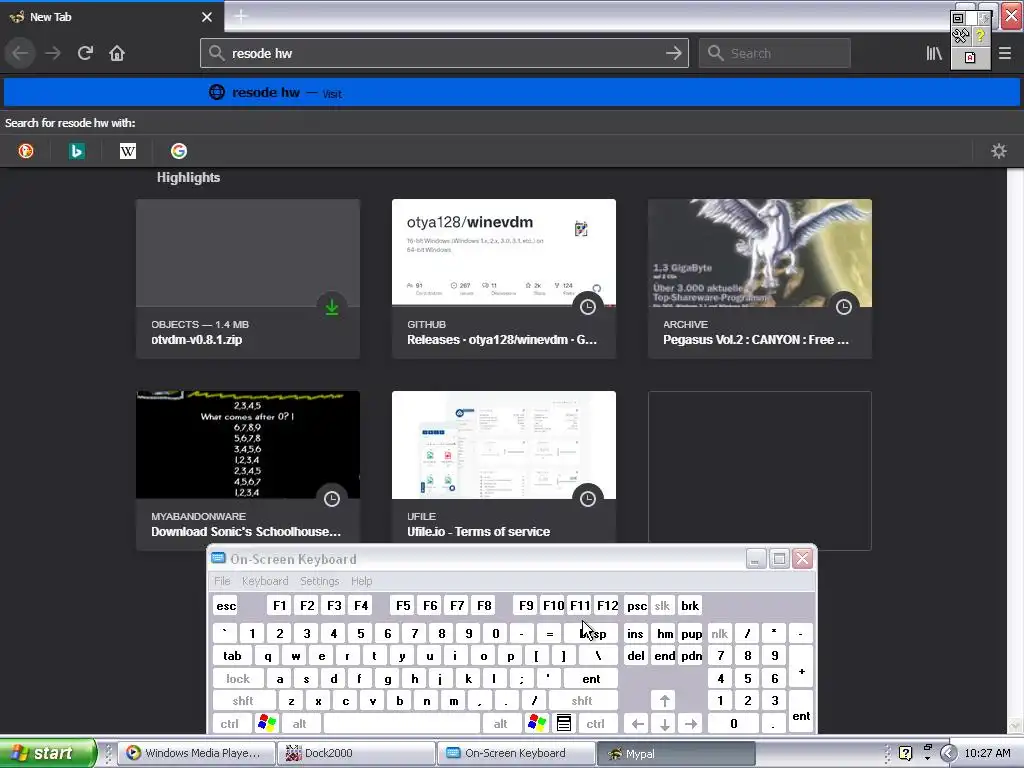Click the main ent key on keyboard
The width and height of the screenshot is (1024, 768).
coord(591,679)
